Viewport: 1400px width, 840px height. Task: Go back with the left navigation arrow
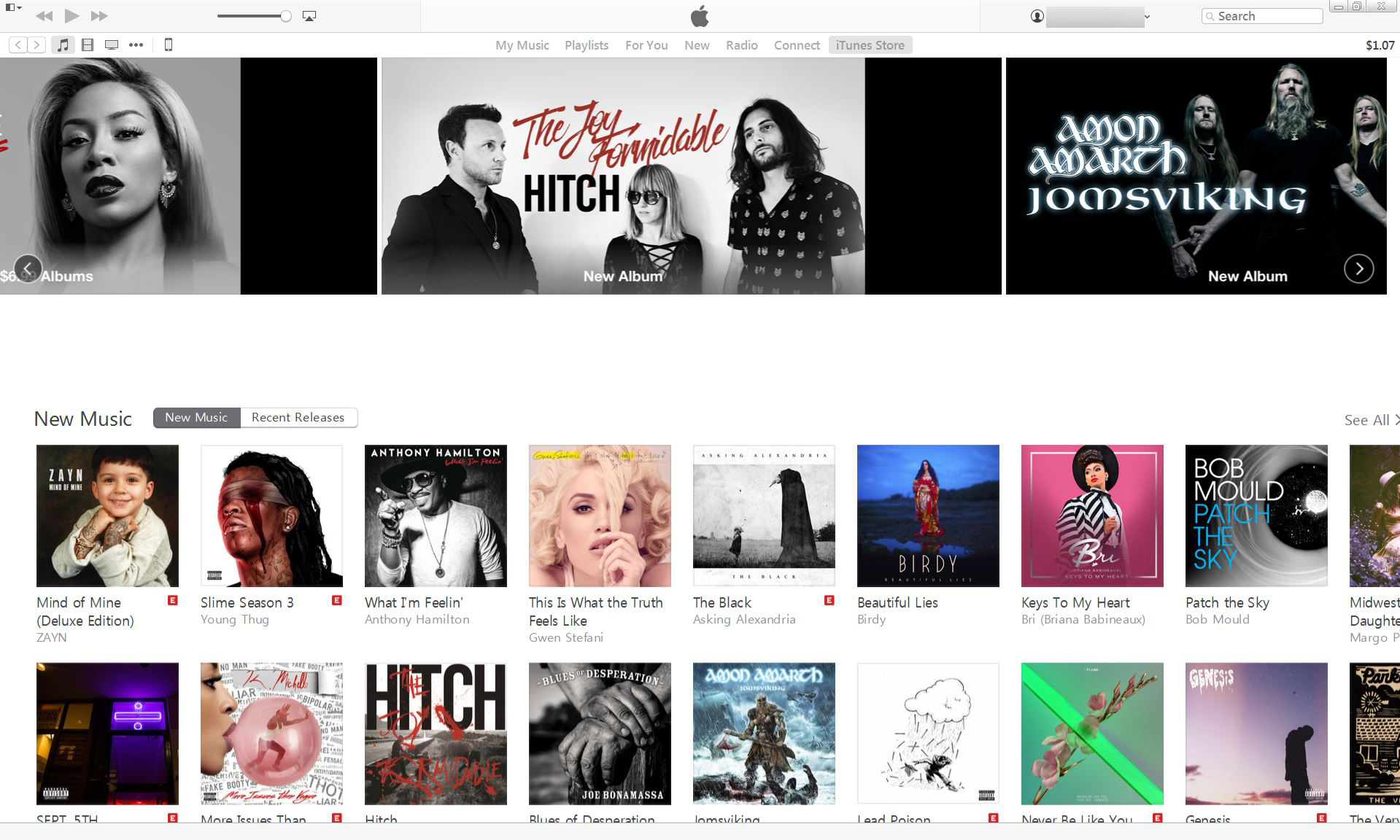click(x=18, y=44)
